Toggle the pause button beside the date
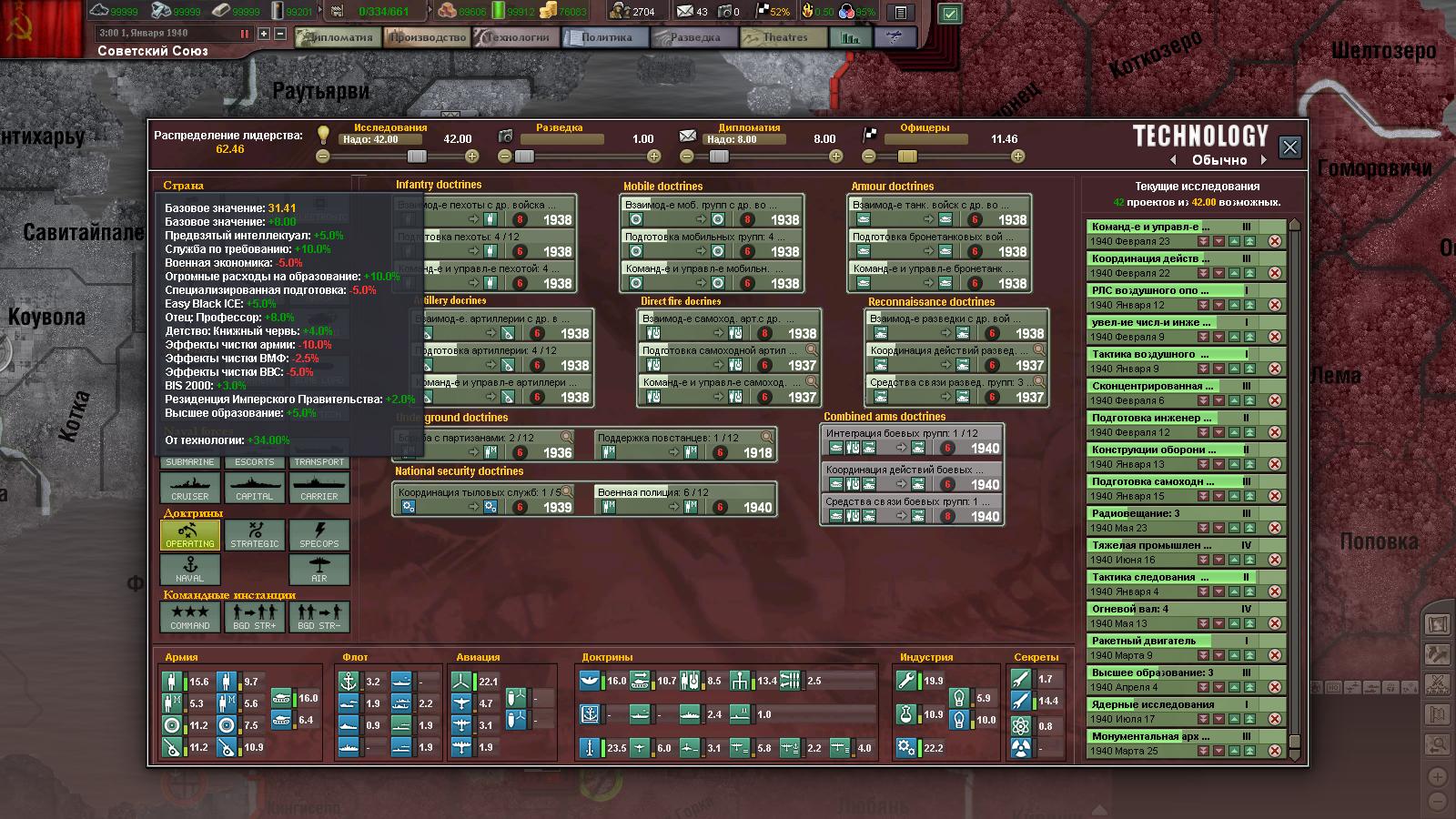The width and height of the screenshot is (1456, 819). [x=244, y=34]
